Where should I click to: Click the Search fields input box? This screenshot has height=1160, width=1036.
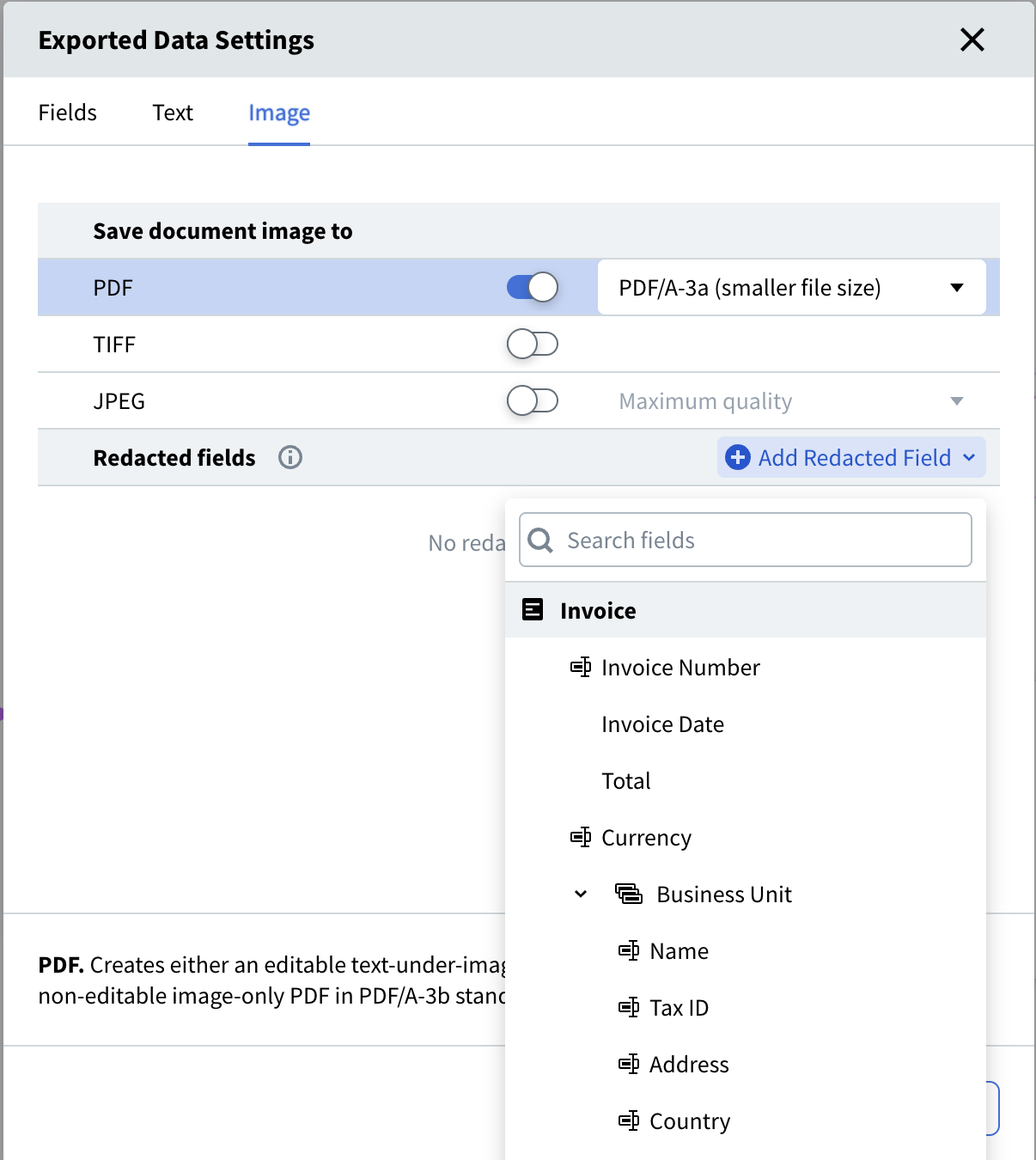coord(765,540)
